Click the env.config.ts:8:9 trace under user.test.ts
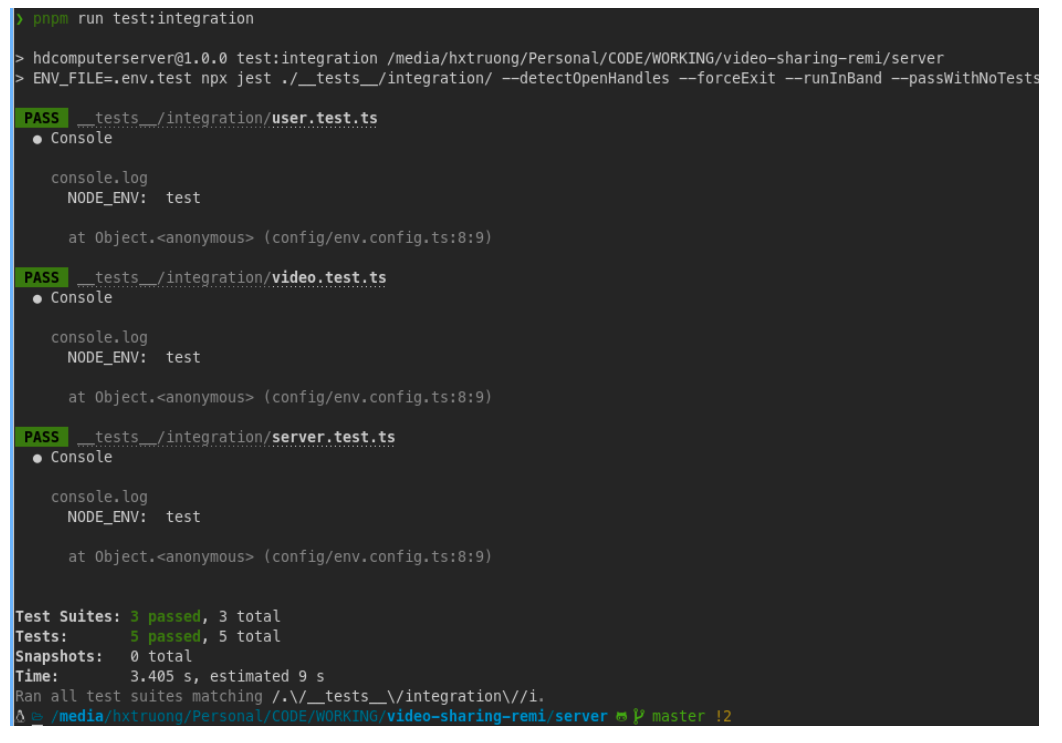1062x743 pixels. point(280,238)
